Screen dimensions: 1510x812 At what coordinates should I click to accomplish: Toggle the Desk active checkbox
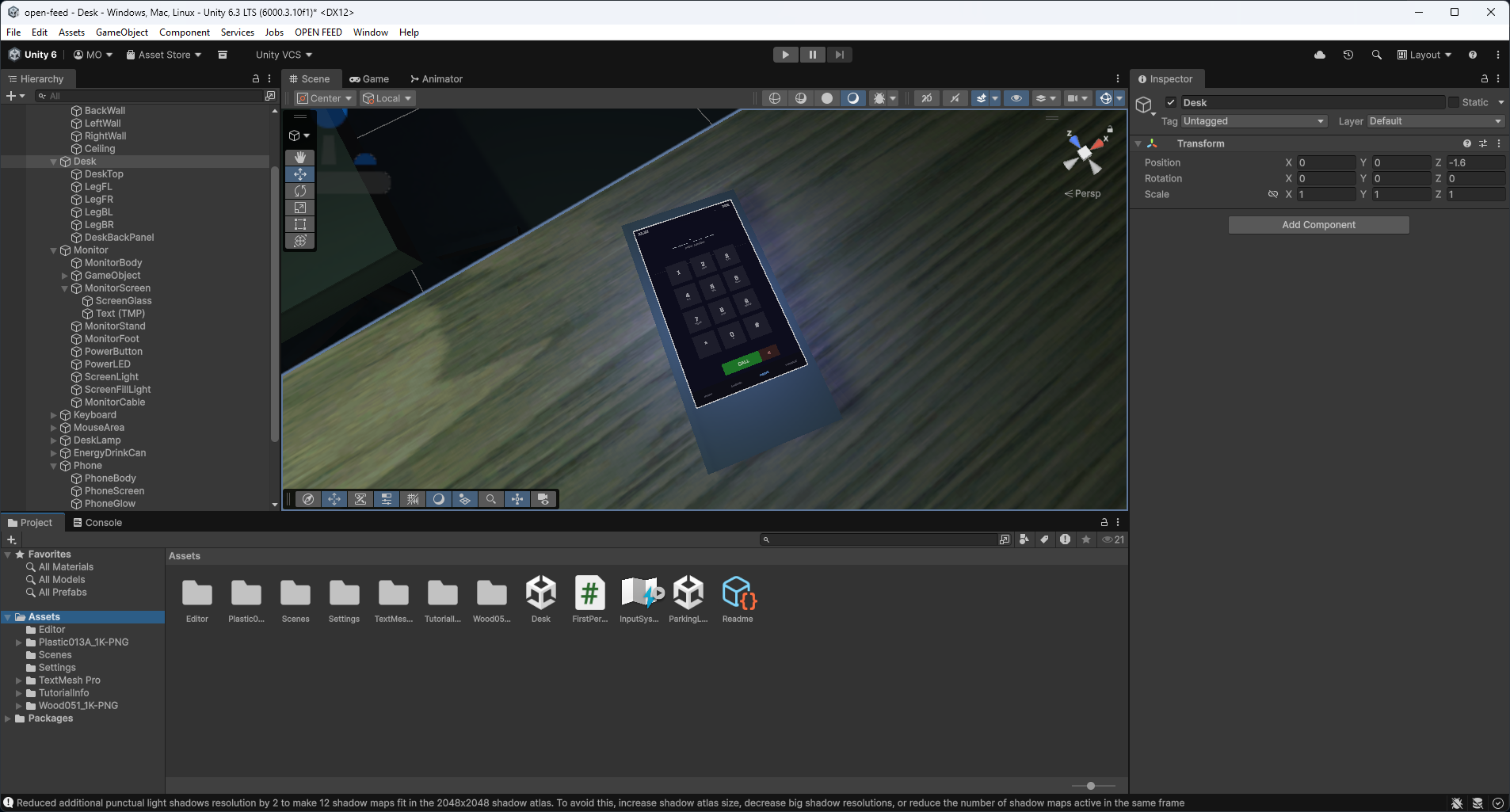pyautogui.click(x=1171, y=102)
